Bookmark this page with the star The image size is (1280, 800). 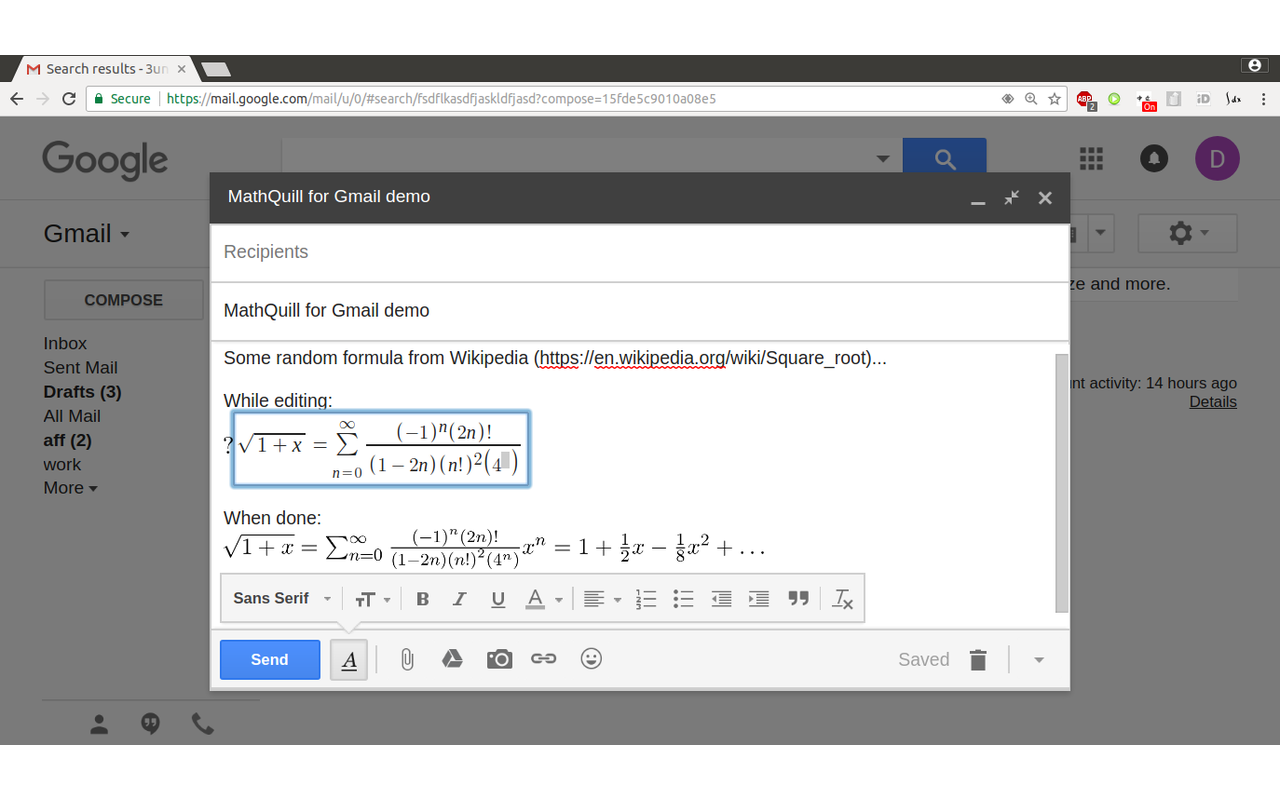click(x=1054, y=99)
